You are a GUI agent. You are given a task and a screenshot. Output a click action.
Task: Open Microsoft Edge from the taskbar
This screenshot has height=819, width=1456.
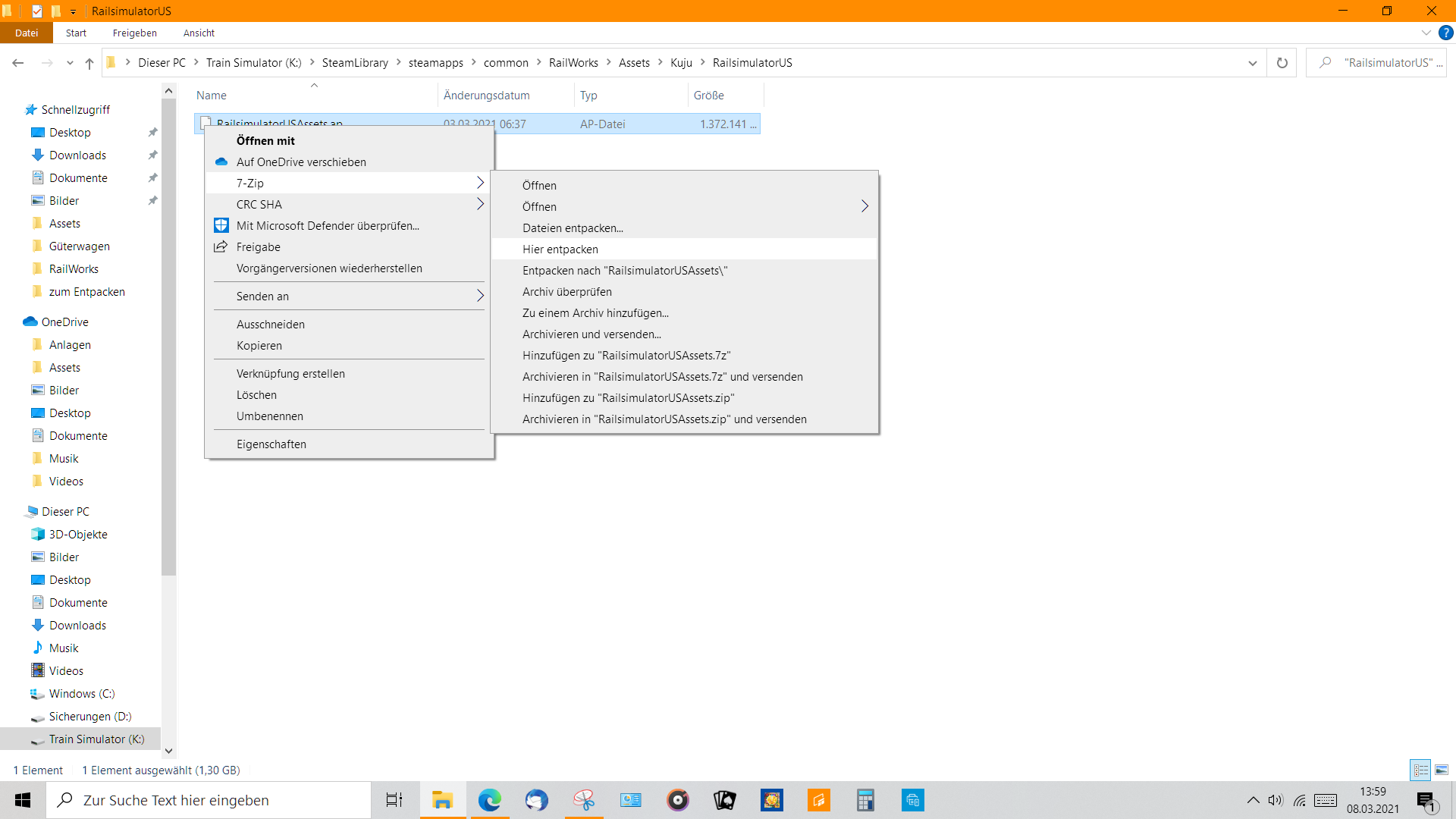(490, 800)
